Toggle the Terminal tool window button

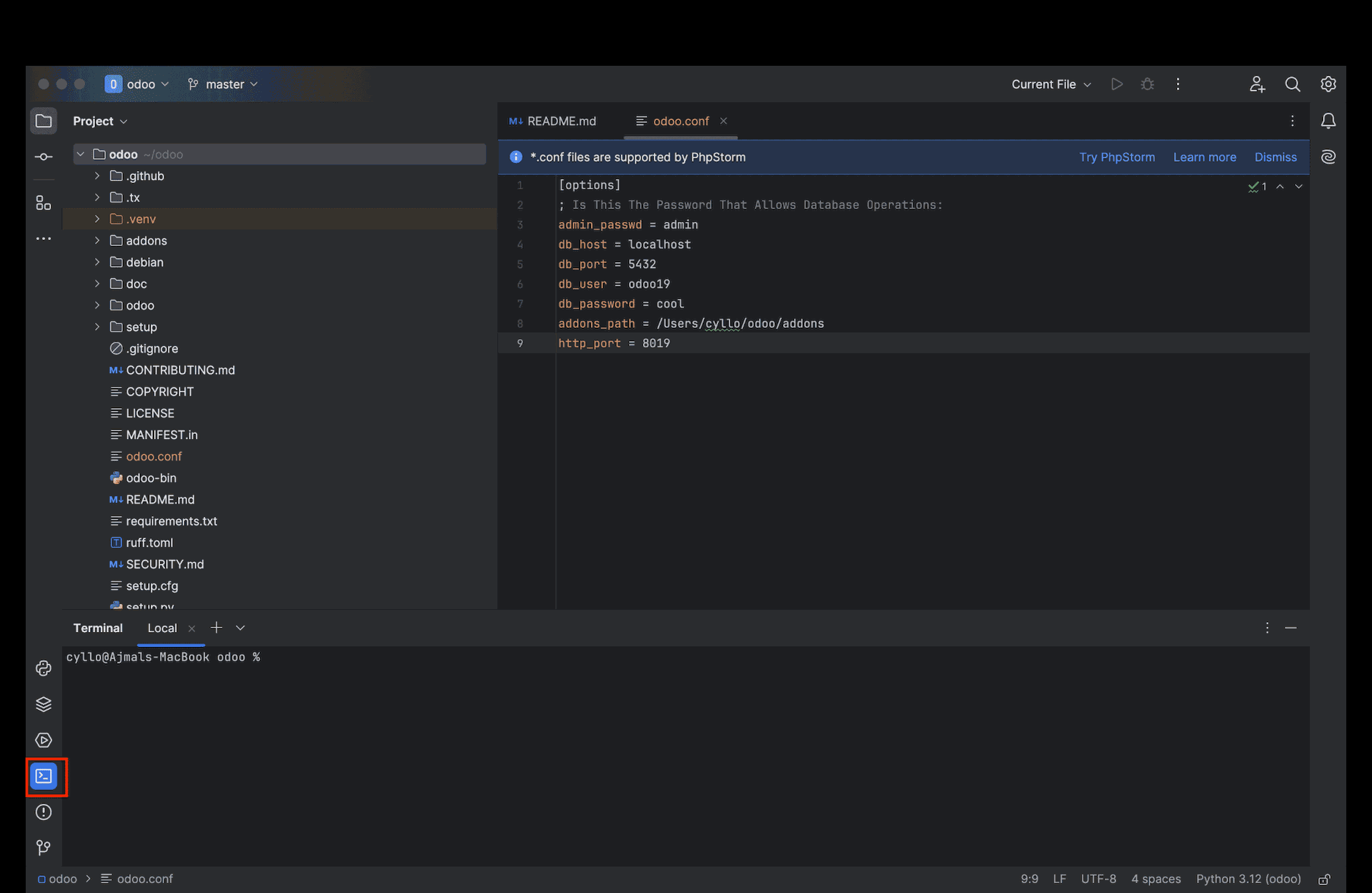click(x=44, y=776)
